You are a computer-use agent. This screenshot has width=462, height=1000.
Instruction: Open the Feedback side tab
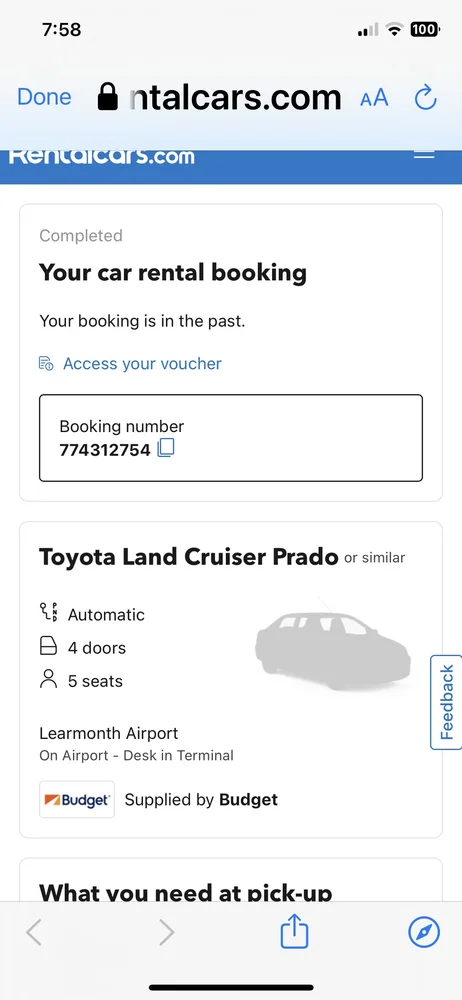pyautogui.click(x=447, y=702)
